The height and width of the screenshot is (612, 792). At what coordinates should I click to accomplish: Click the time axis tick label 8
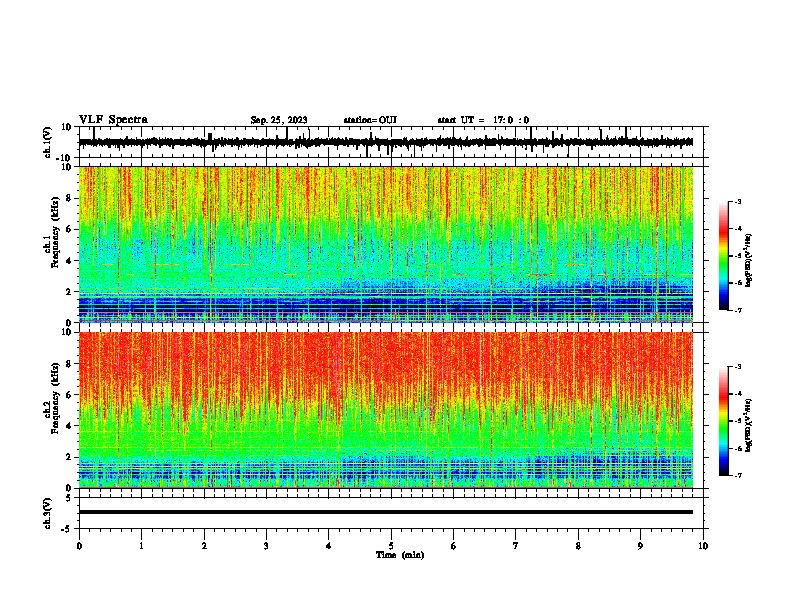(578, 546)
